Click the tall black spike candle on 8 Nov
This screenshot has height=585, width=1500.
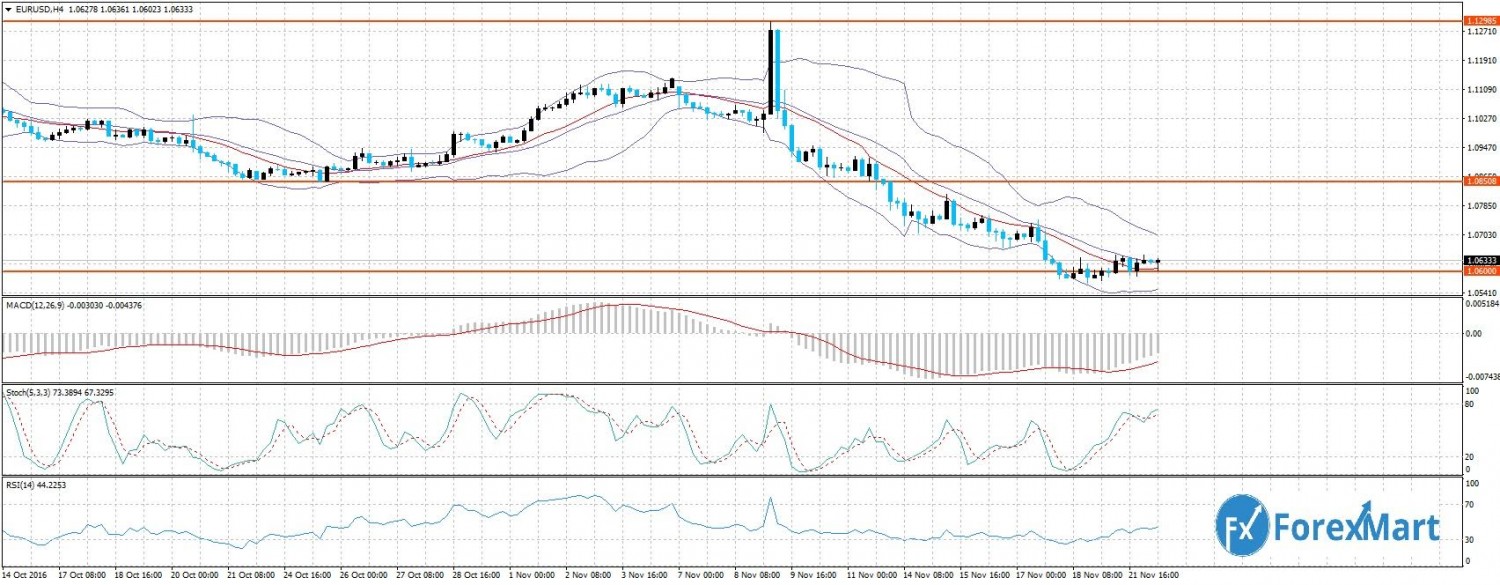[770, 68]
